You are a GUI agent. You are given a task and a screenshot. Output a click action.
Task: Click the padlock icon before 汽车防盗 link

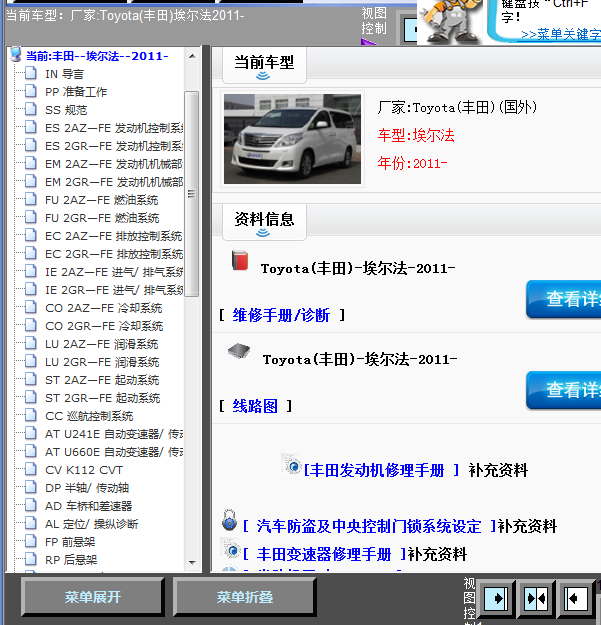[230, 520]
